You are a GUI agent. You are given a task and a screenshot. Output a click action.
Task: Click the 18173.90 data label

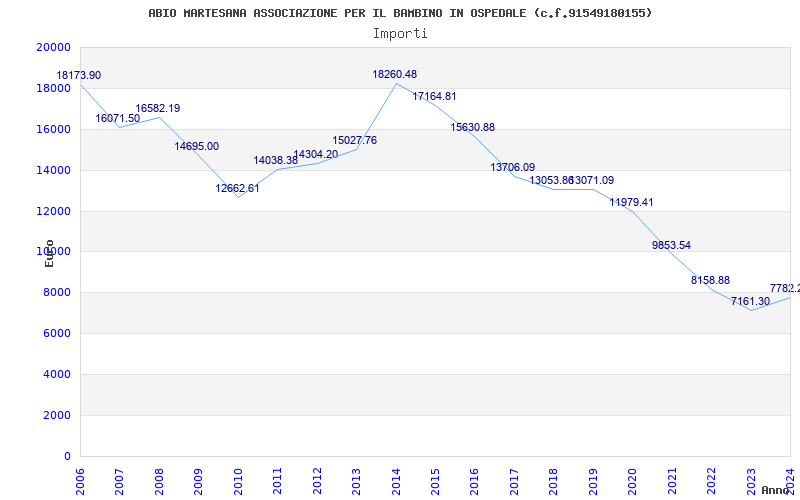point(79,76)
